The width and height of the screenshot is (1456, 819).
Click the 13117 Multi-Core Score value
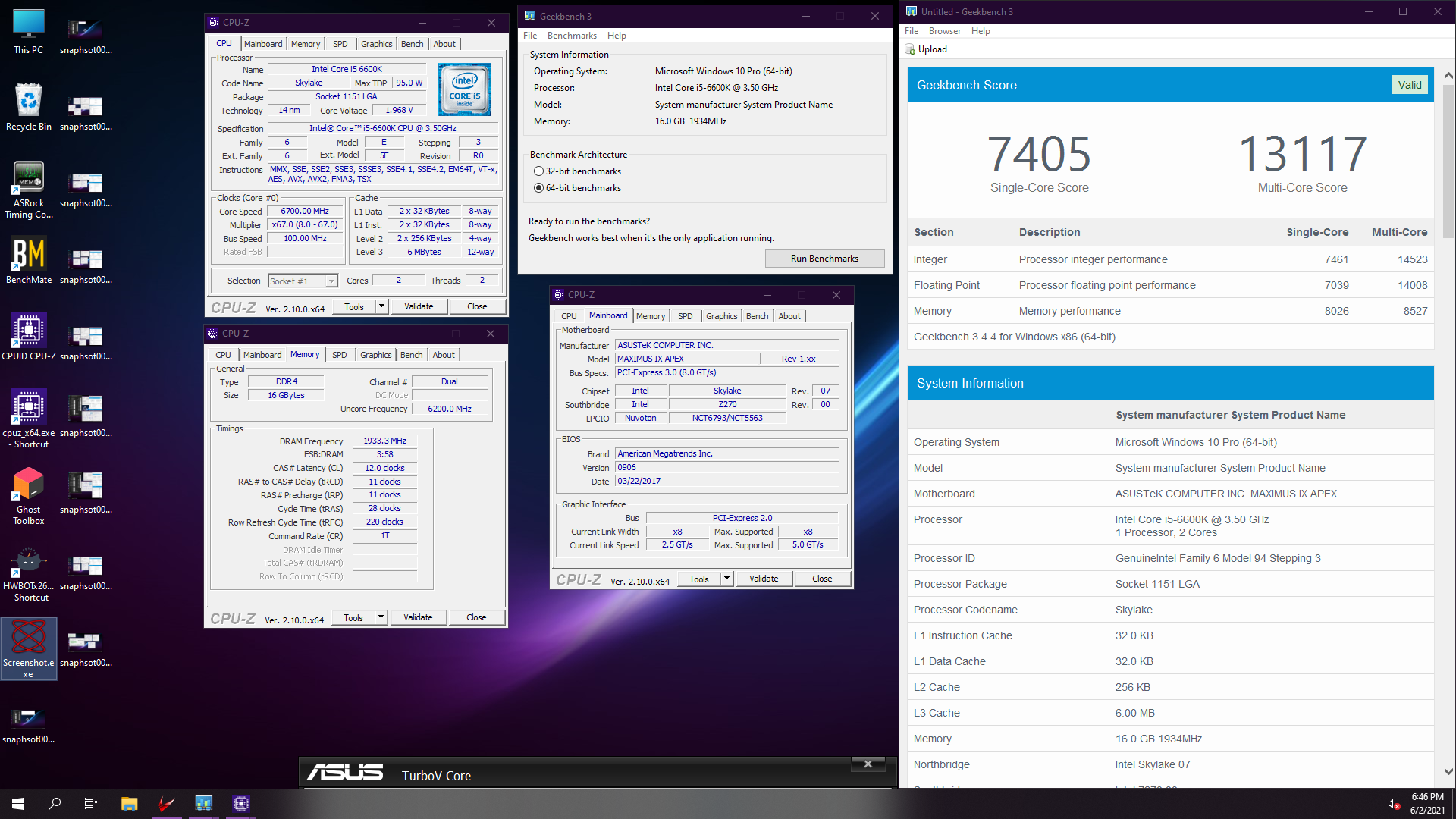1302,154
